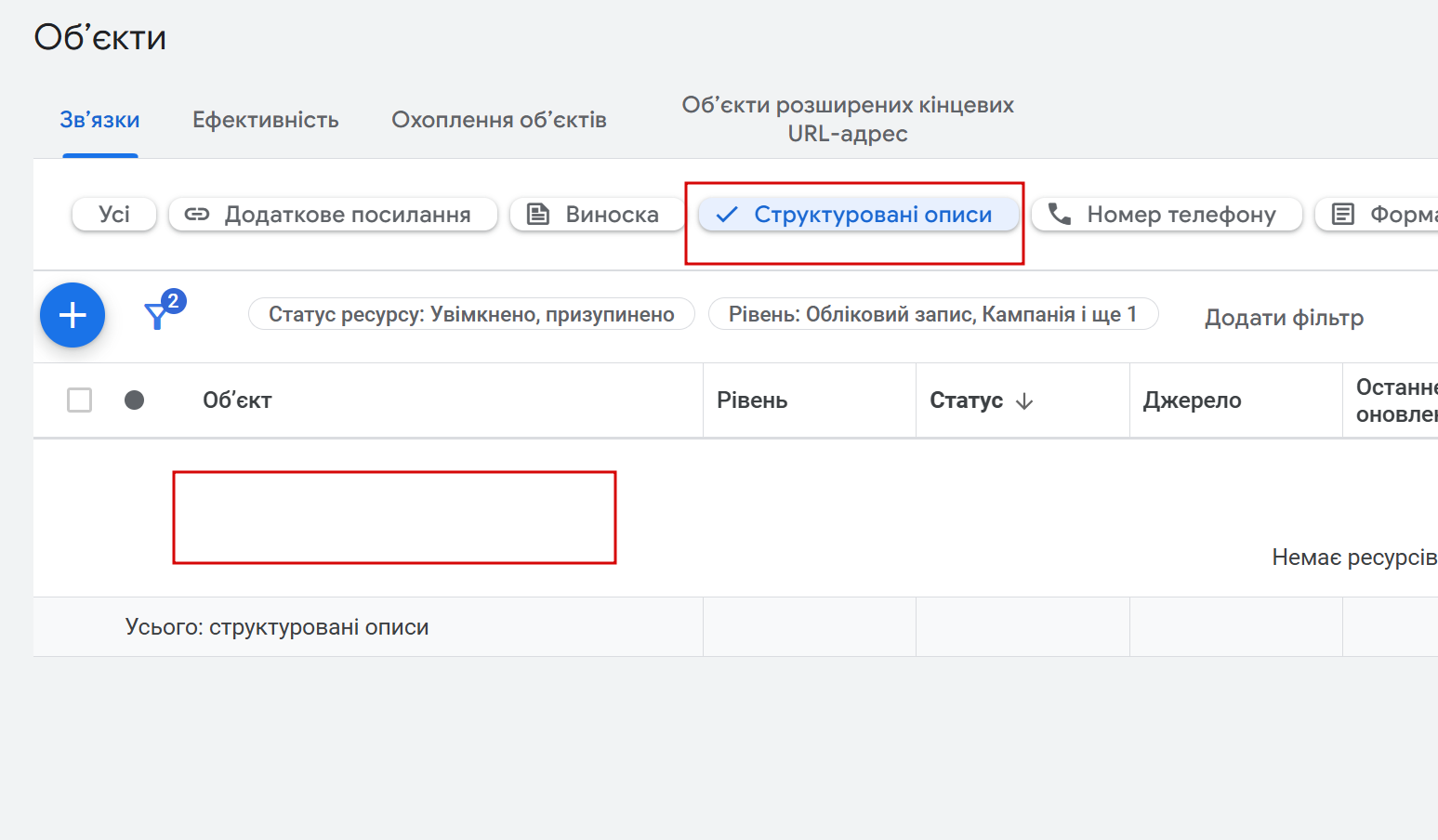Open the Статус ресурсу filter dropdown
This screenshot has width=1438, height=840.
[x=471, y=314]
